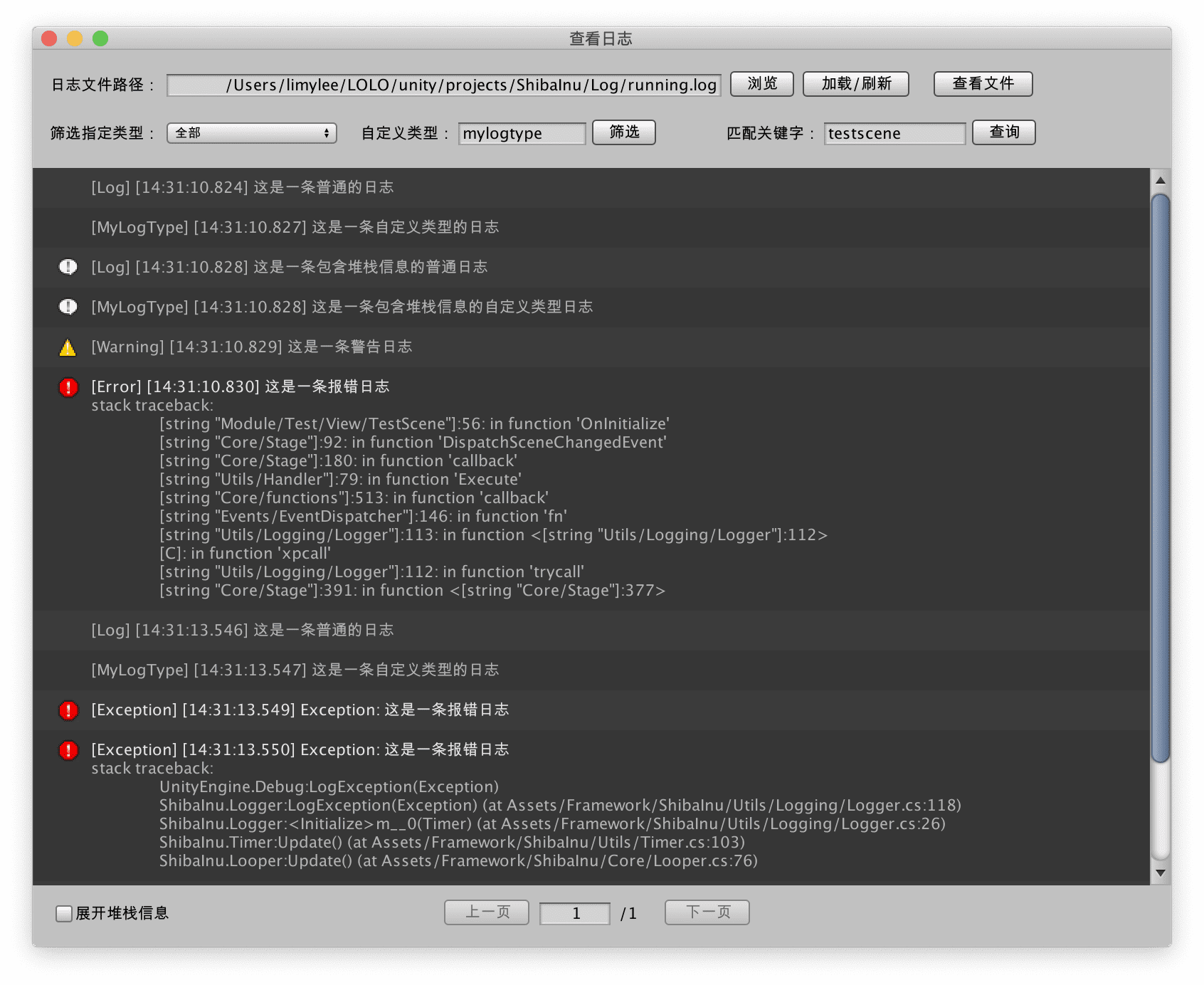Click the page number field showing 1
The width and height of the screenshot is (1204, 985).
pyautogui.click(x=575, y=913)
